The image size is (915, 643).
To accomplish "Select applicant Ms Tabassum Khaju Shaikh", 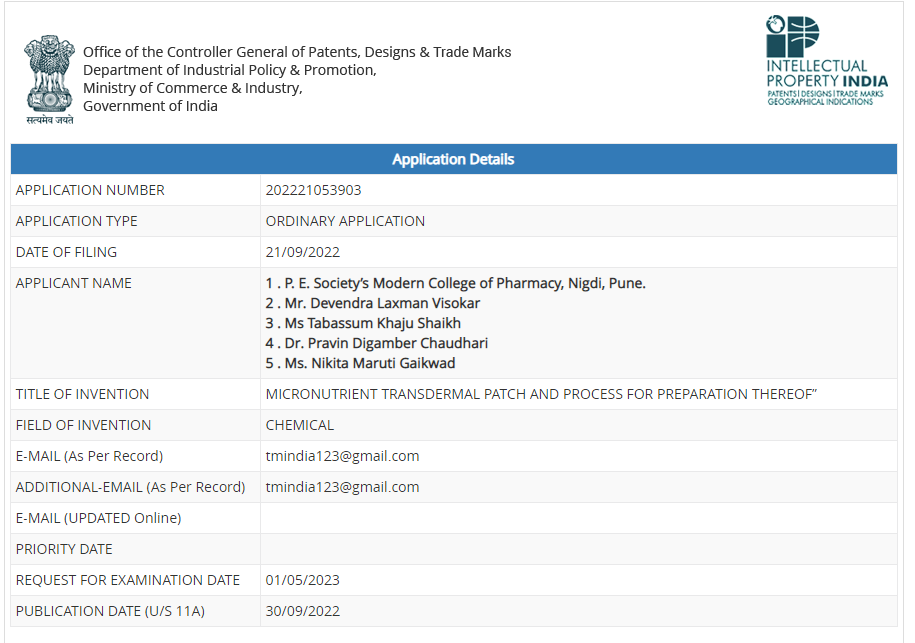I will (x=363, y=323).
